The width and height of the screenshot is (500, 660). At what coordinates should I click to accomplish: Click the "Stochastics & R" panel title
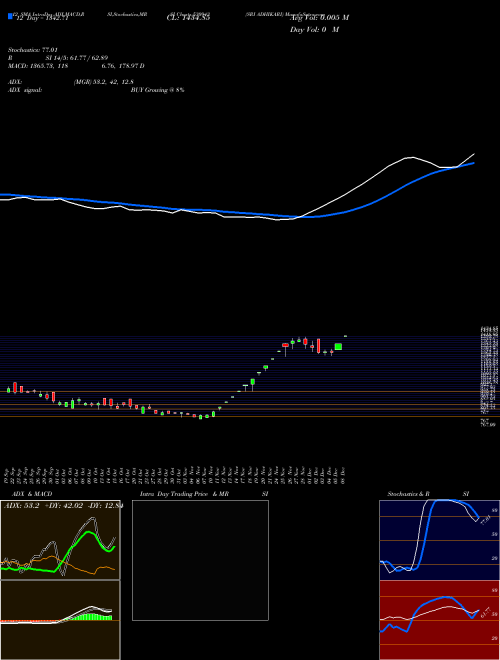(409, 494)
